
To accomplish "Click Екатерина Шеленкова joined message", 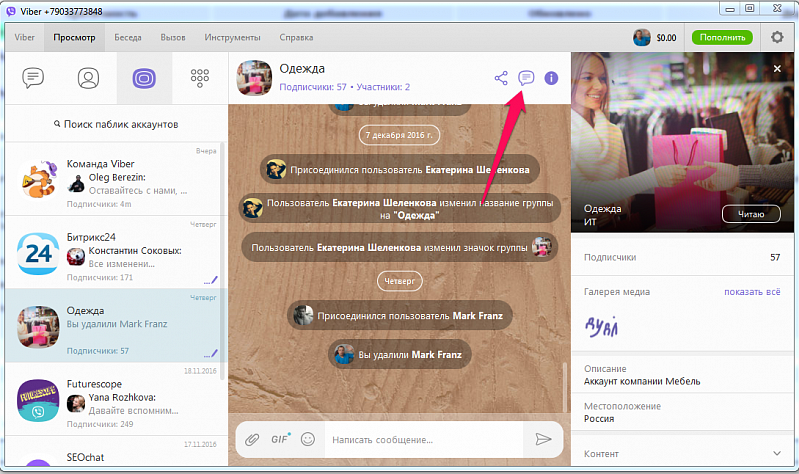I will [x=400, y=169].
